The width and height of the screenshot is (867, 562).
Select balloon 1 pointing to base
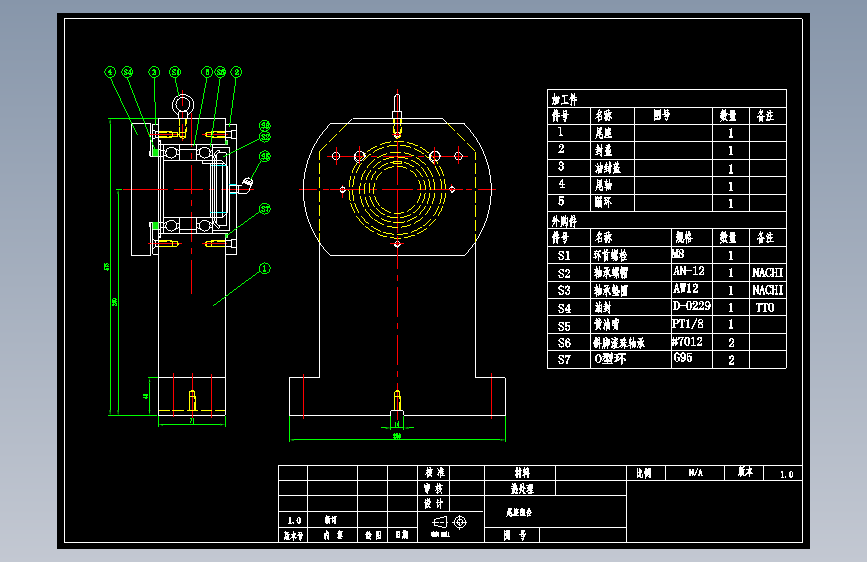click(x=265, y=268)
